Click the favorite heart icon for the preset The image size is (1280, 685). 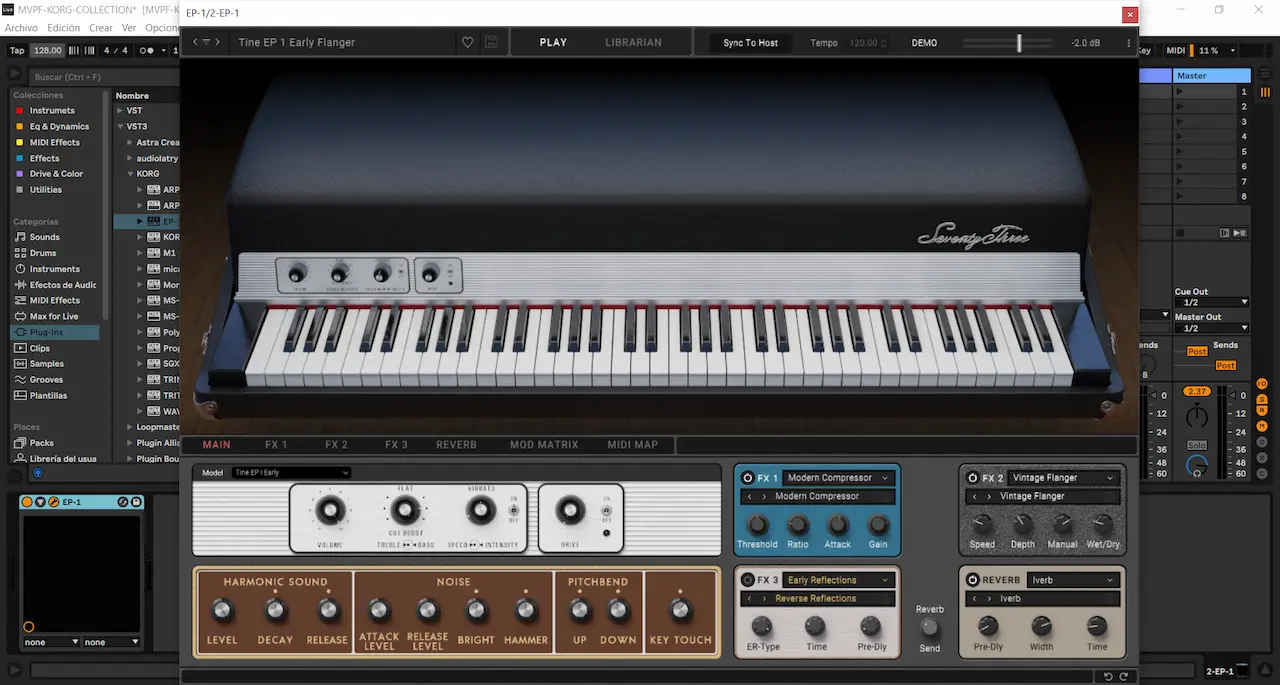[467, 43]
